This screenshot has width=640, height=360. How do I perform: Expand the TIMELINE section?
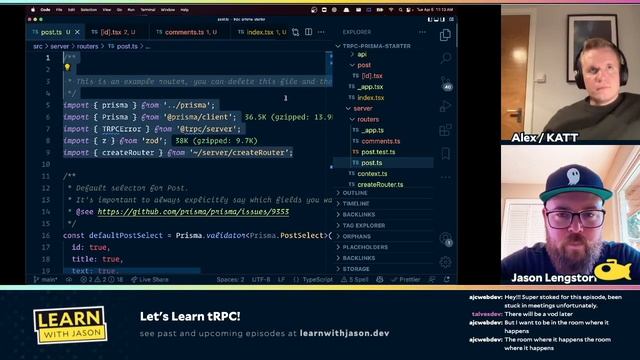356,204
